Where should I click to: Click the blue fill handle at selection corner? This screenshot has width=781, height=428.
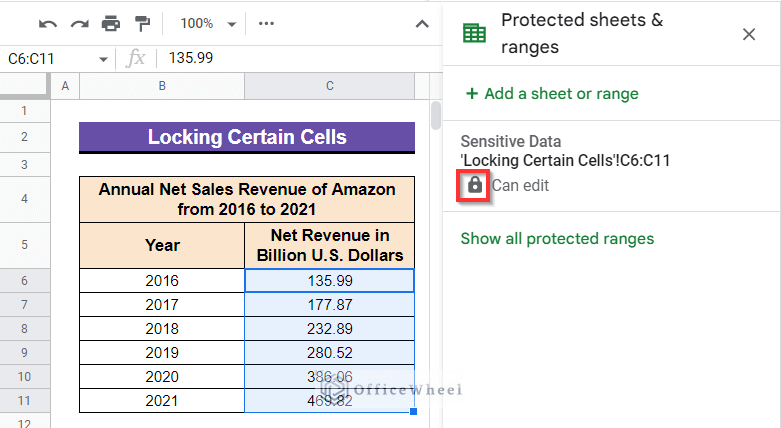pyautogui.click(x=413, y=412)
